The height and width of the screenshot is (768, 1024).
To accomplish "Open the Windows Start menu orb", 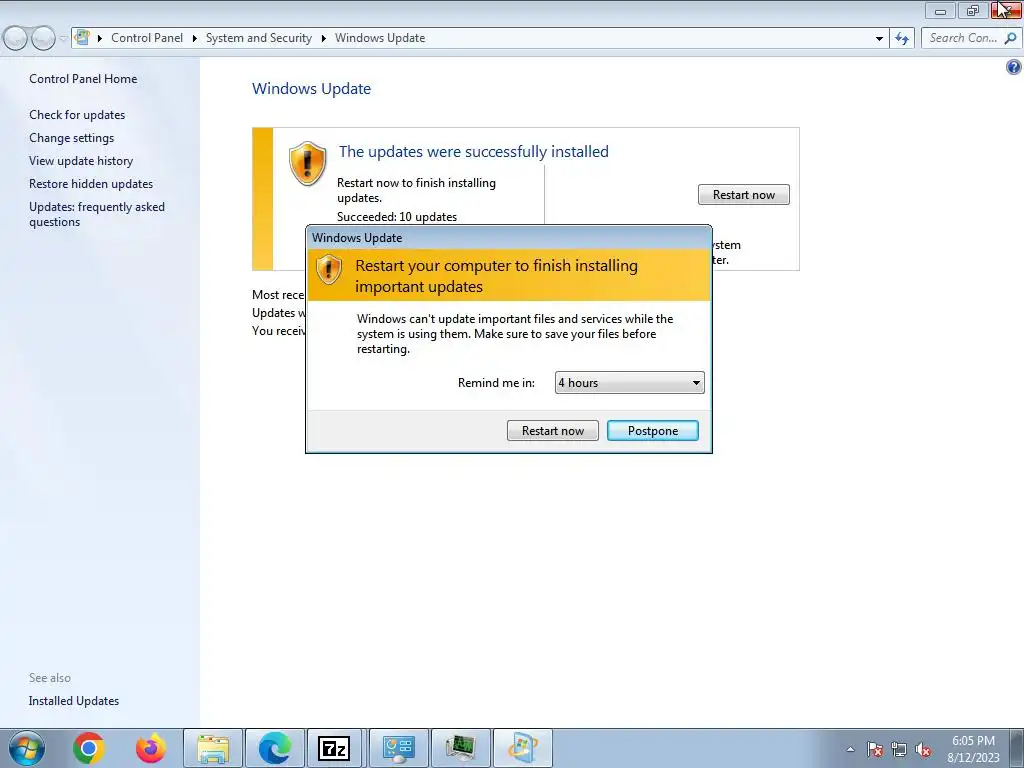I will 27,748.
